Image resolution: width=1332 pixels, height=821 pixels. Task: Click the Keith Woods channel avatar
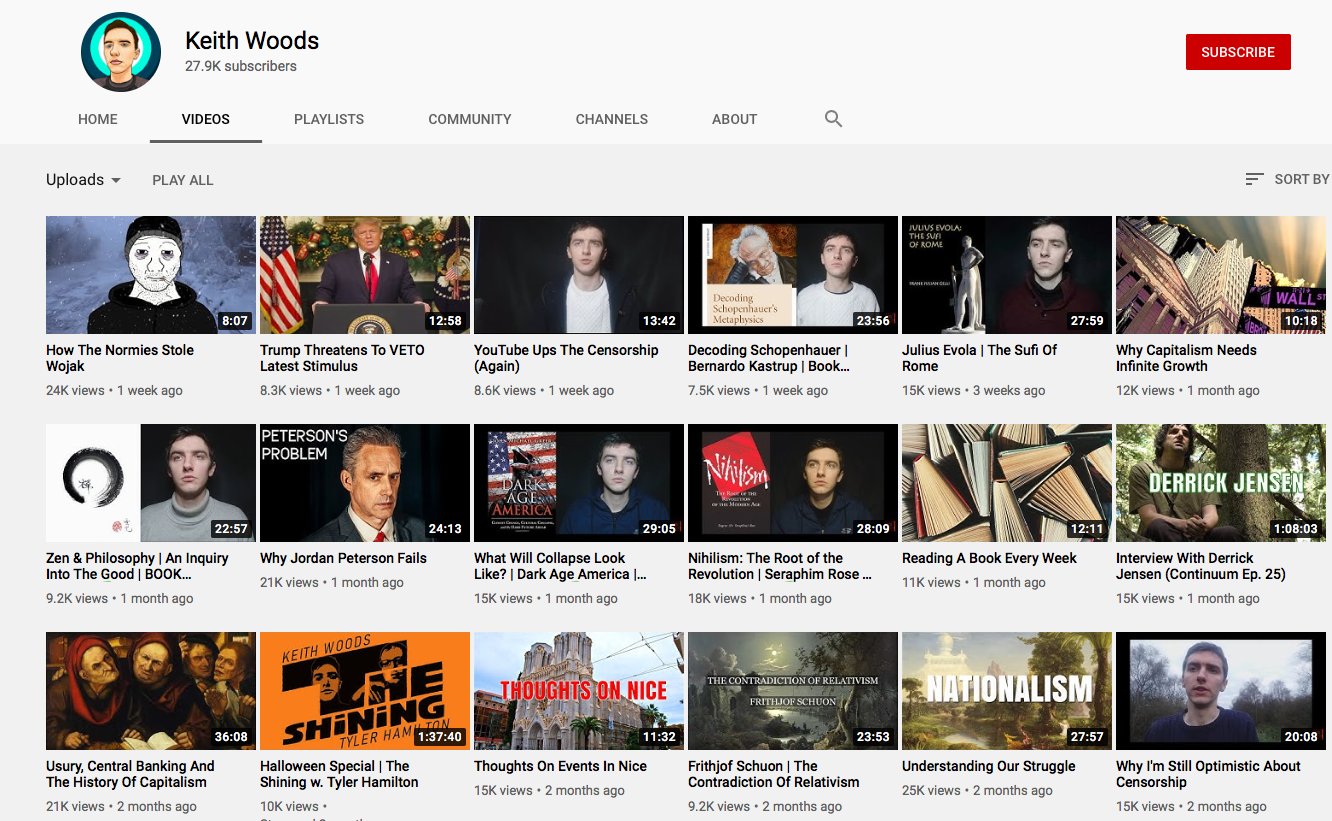tap(121, 52)
